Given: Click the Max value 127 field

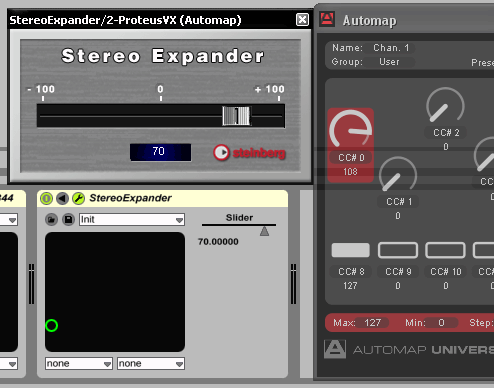Looking at the screenshot, I should click(372, 323).
